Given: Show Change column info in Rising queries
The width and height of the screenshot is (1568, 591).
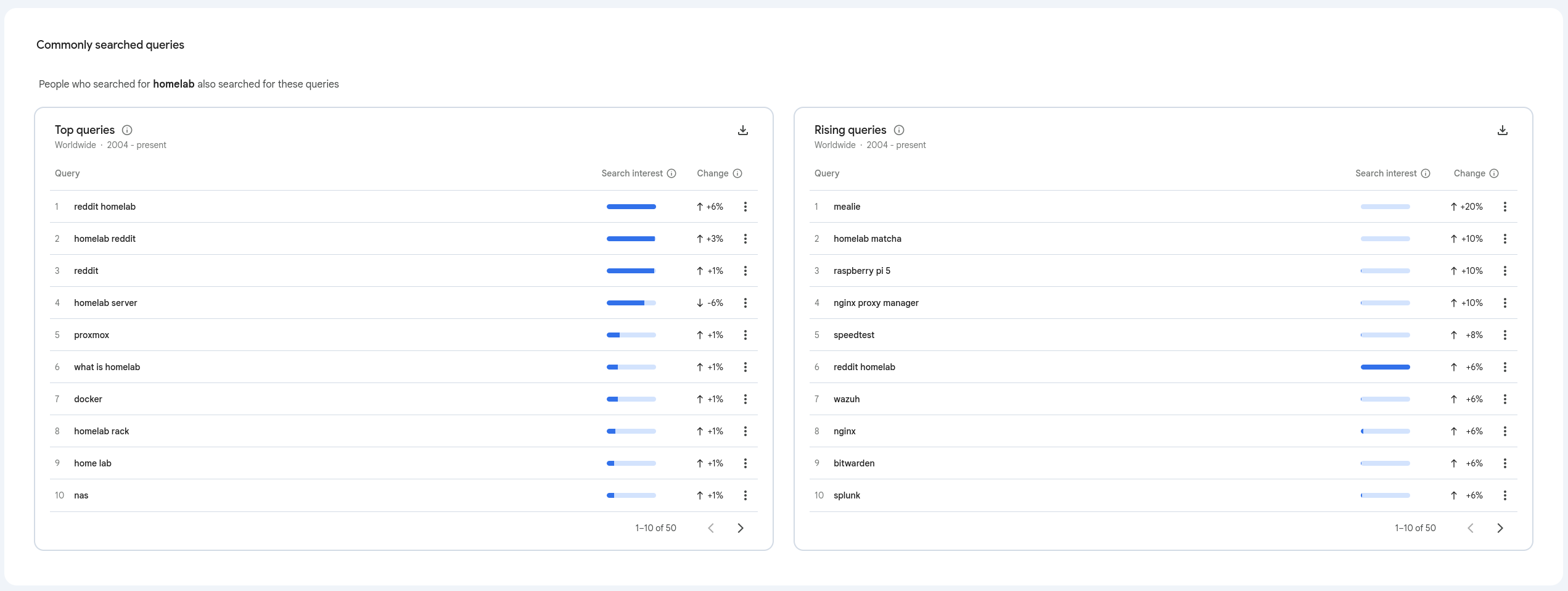Looking at the screenshot, I should (x=1493, y=173).
